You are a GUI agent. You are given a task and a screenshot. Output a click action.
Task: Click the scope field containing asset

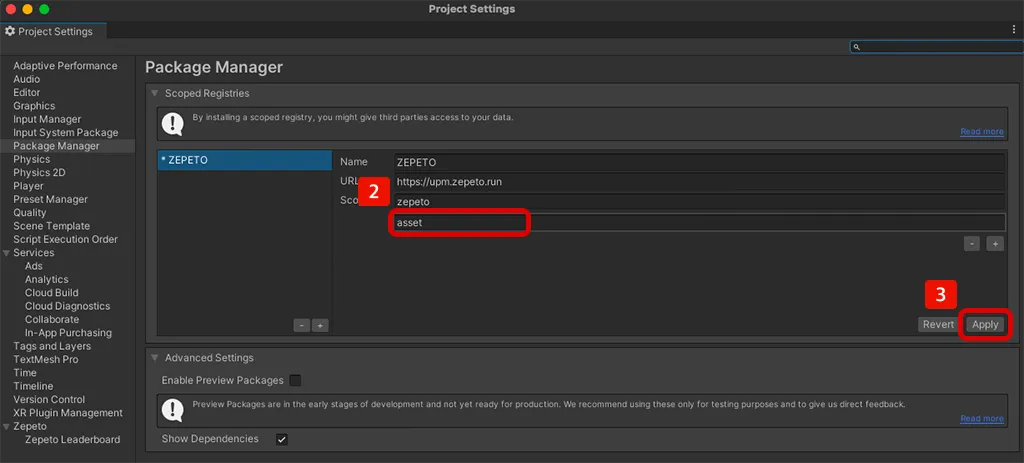coord(699,222)
